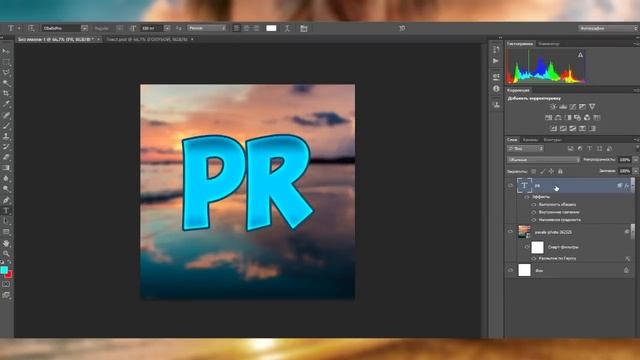
Task: Click histogram cached data warning triangle
Action: coord(580,55)
